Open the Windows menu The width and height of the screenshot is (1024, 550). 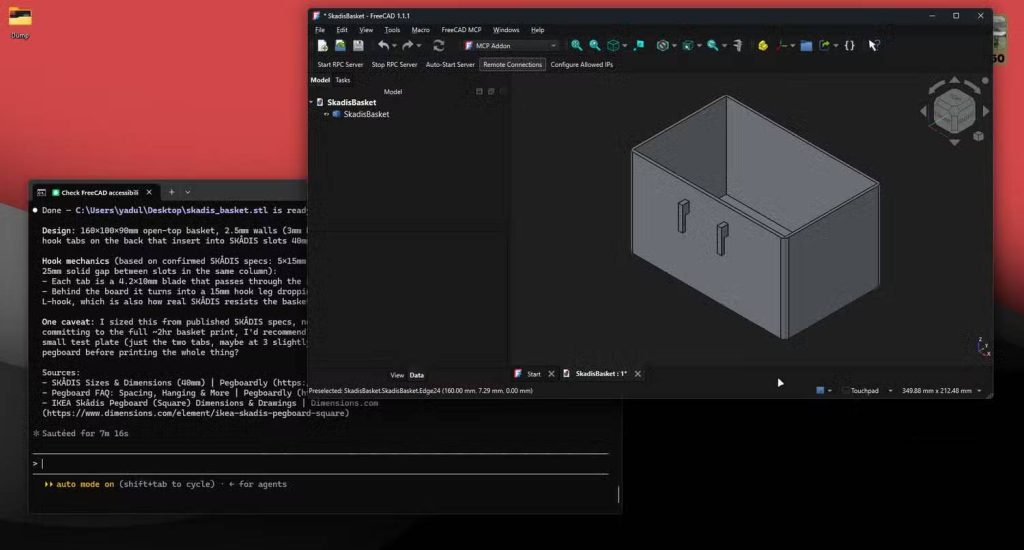[x=506, y=30]
